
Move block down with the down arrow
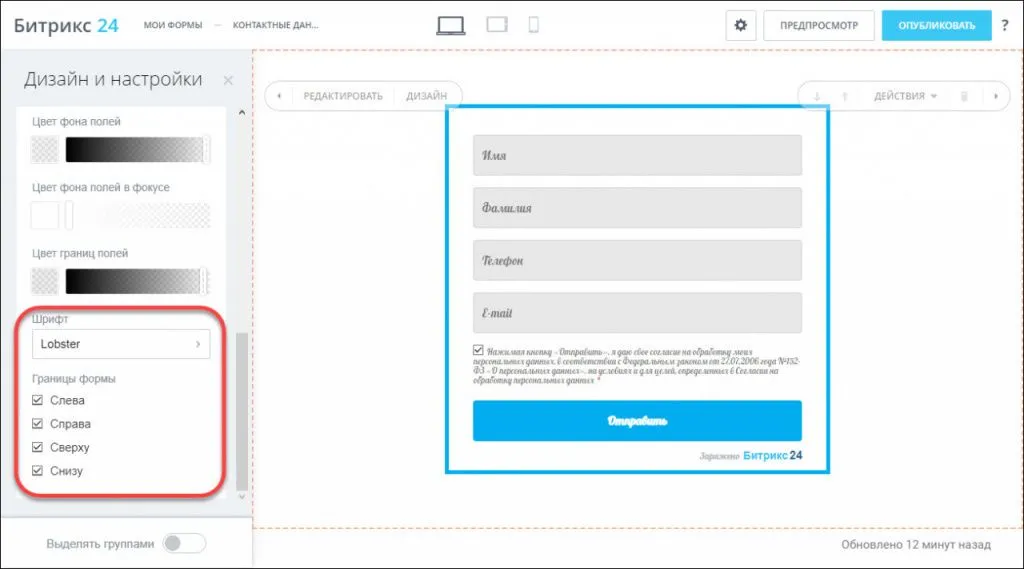(817, 96)
